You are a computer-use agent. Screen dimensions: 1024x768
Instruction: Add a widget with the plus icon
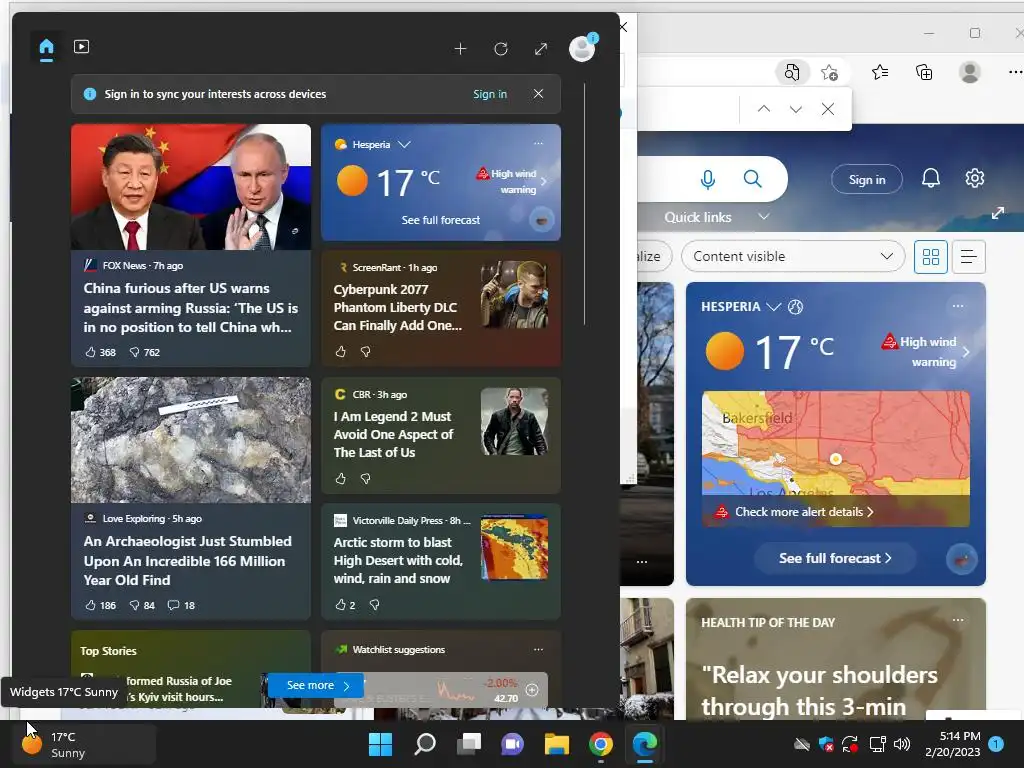pyautogui.click(x=460, y=49)
